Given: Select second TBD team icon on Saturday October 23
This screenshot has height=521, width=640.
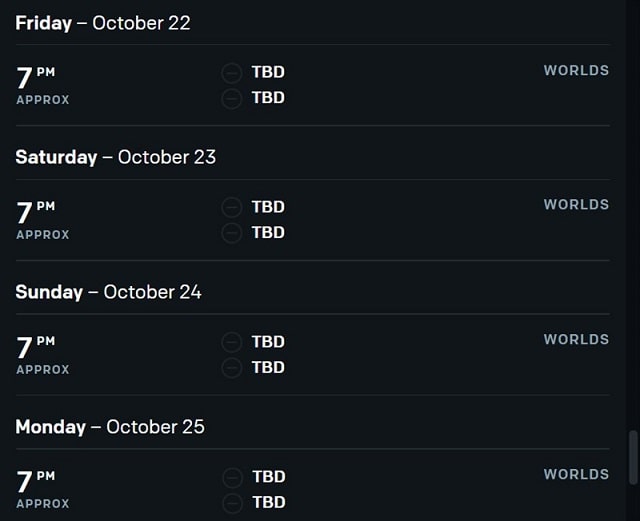Looking at the screenshot, I should click(231, 233).
